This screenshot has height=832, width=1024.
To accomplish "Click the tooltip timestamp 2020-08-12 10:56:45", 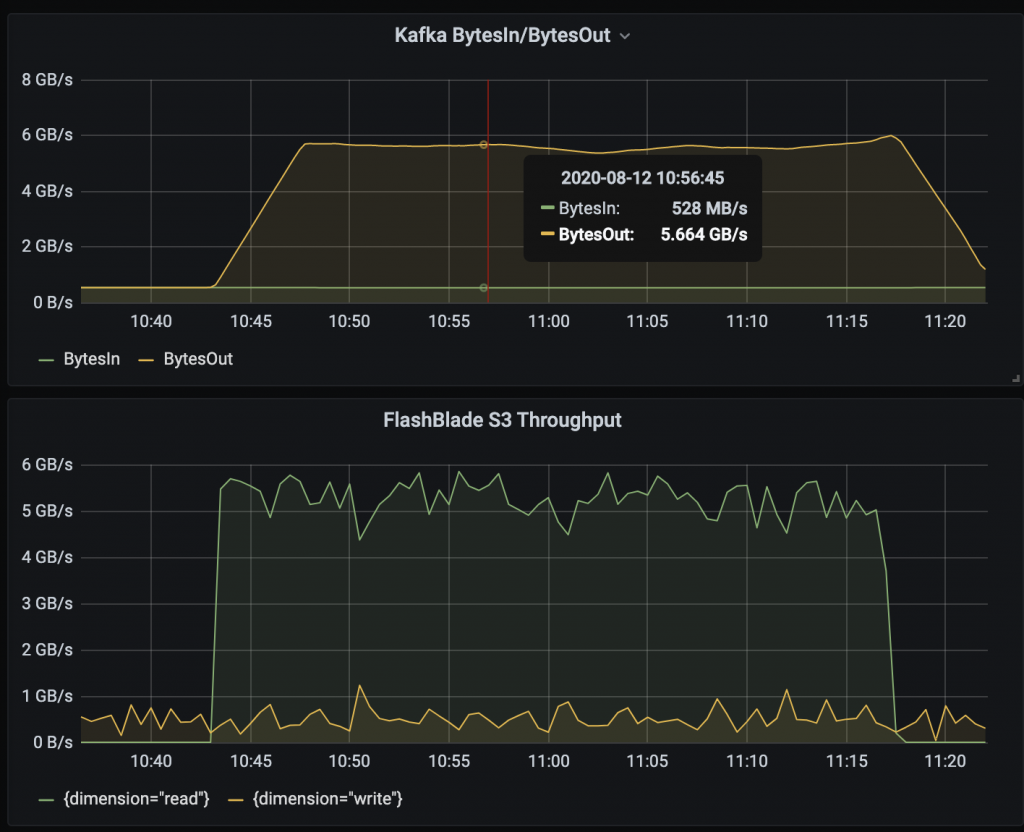I will [643, 178].
